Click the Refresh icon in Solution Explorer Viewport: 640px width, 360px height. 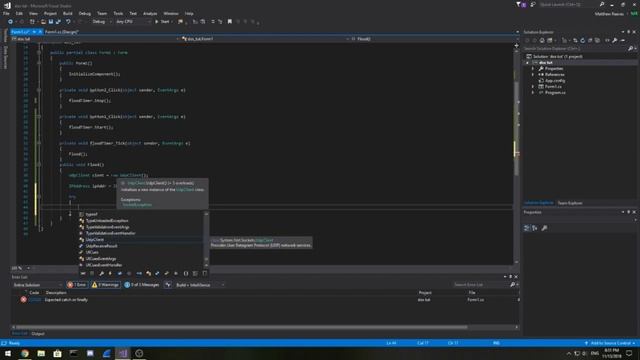pos(582,40)
